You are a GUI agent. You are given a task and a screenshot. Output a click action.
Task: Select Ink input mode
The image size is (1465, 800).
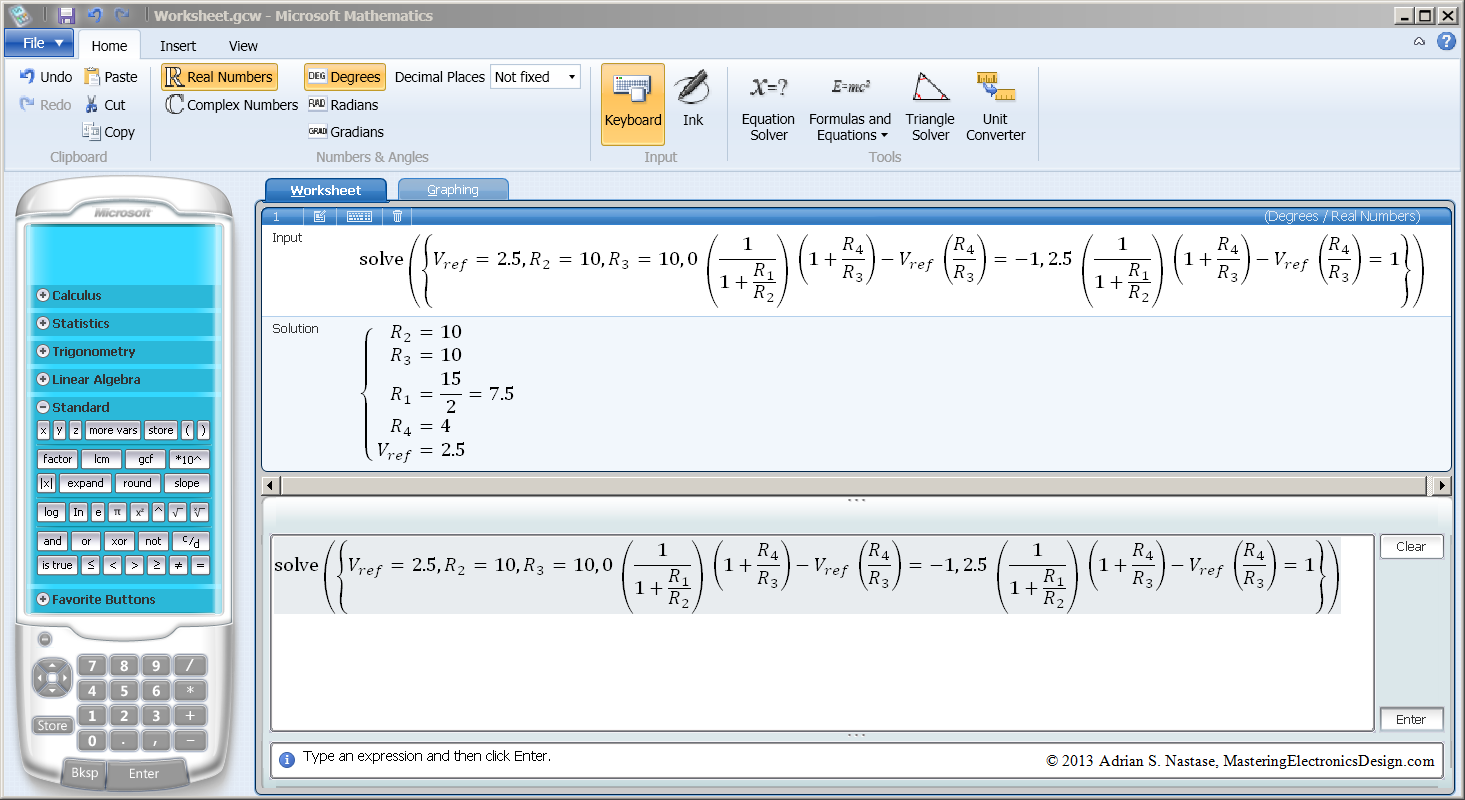click(693, 100)
